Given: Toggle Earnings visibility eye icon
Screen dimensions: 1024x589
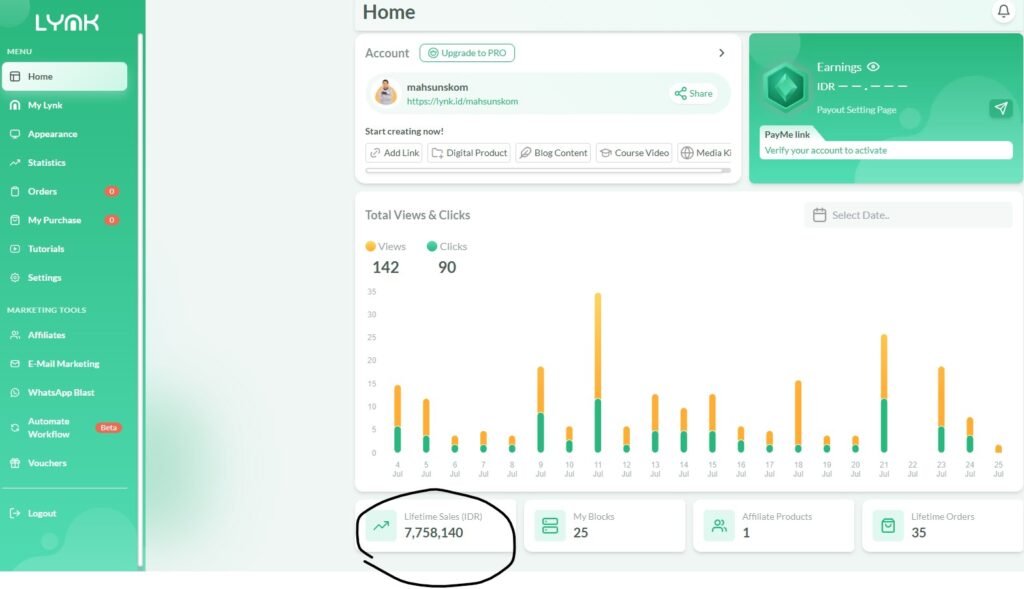Looking at the screenshot, I should [873, 67].
